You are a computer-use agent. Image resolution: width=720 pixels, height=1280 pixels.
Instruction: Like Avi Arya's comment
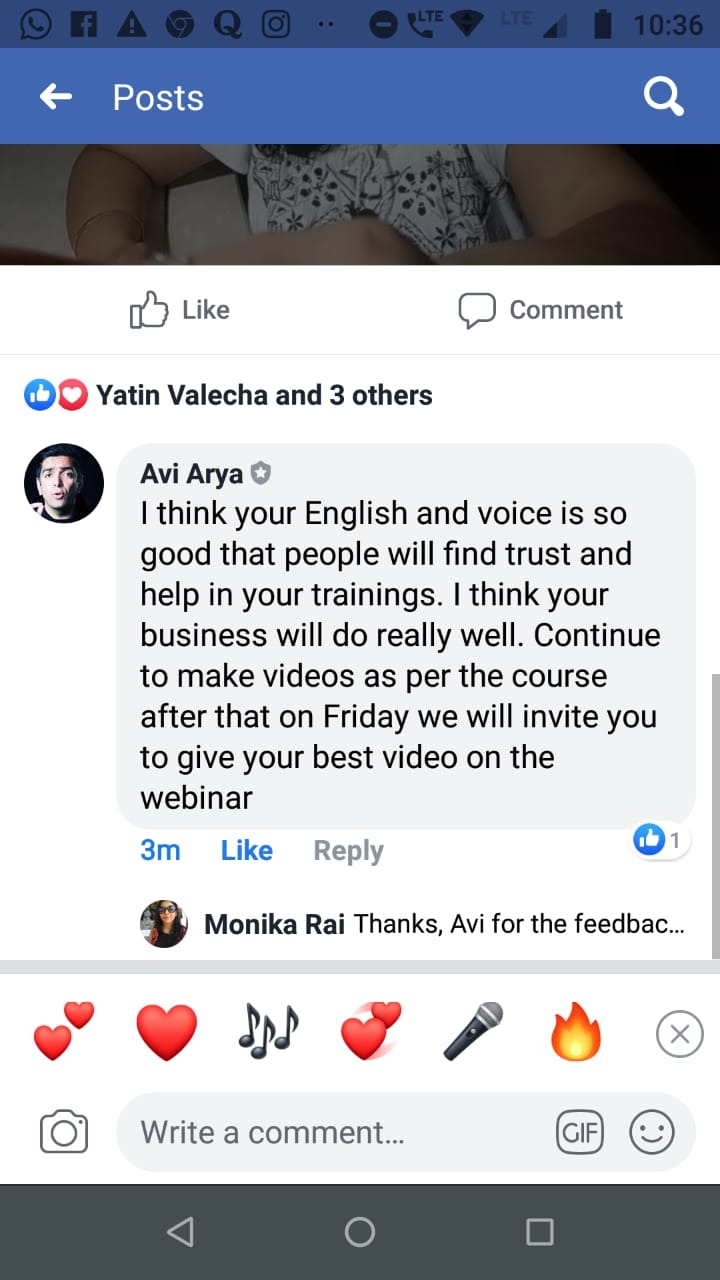pyautogui.click(x=246, y=850)
